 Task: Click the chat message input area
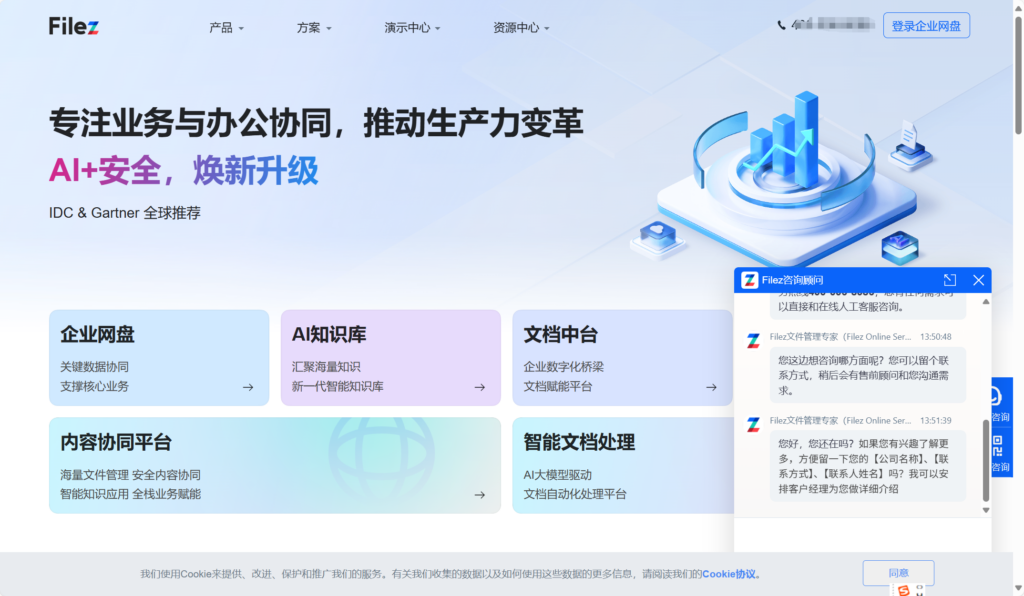[x=862, y=534]
